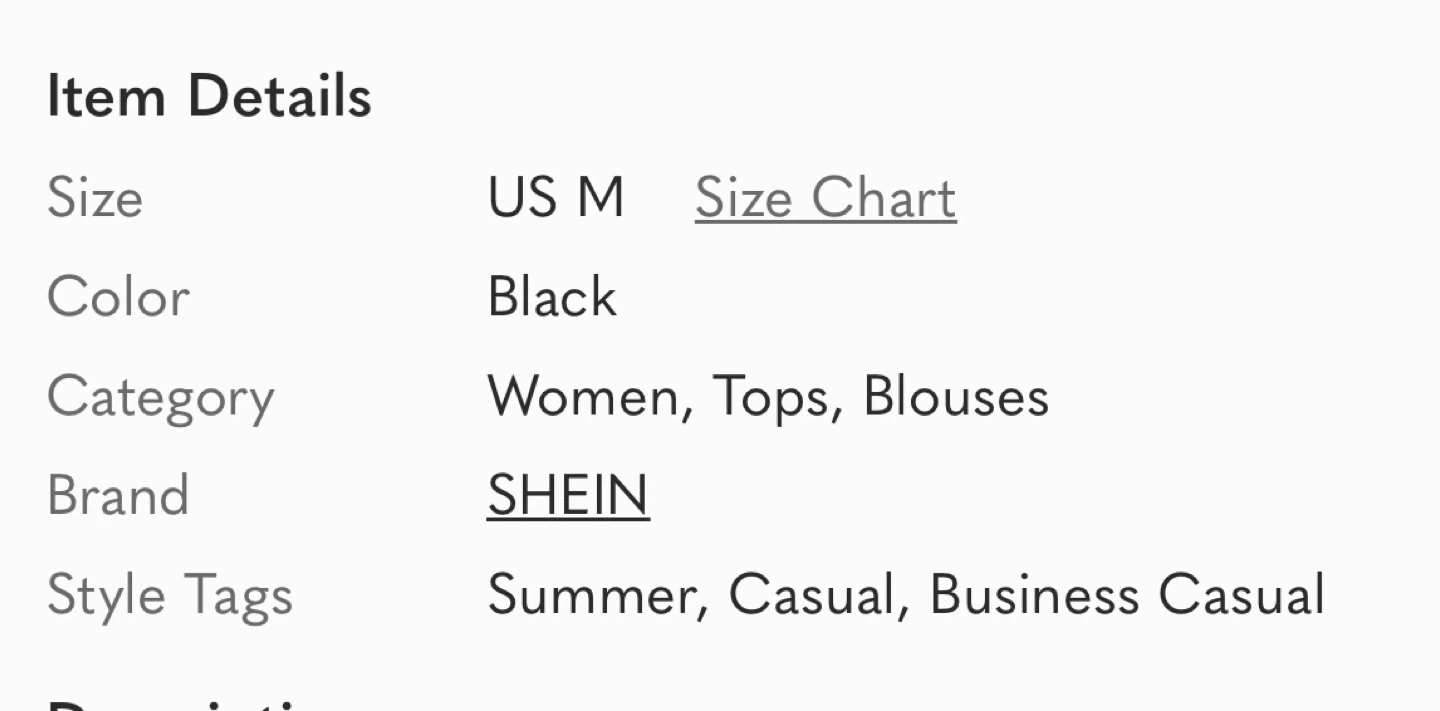Open the SHEIN brand link
Screen dimensions: 1440x711
point(568,495)
